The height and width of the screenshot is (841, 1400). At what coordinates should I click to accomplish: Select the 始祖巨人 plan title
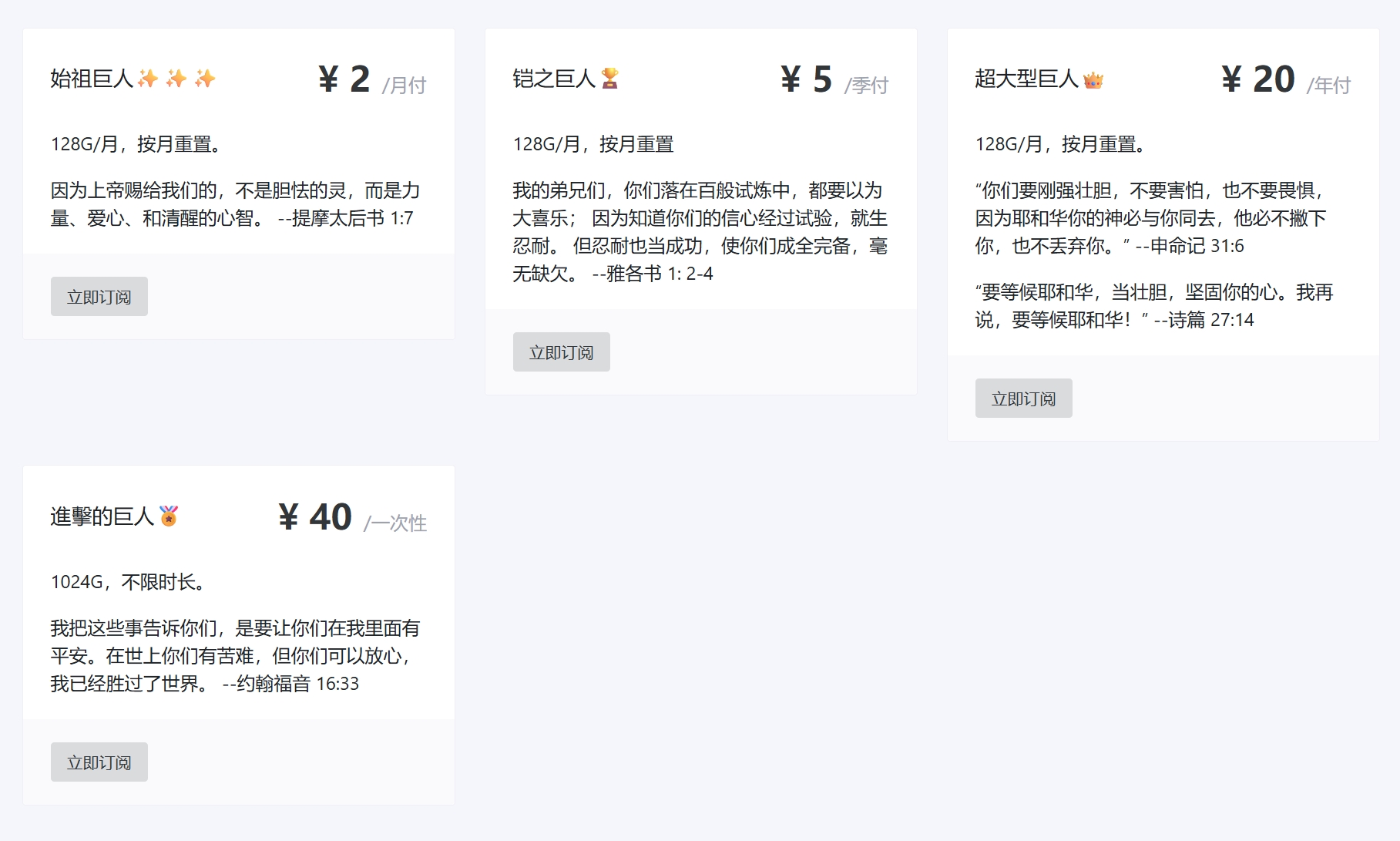pos(92,79)
